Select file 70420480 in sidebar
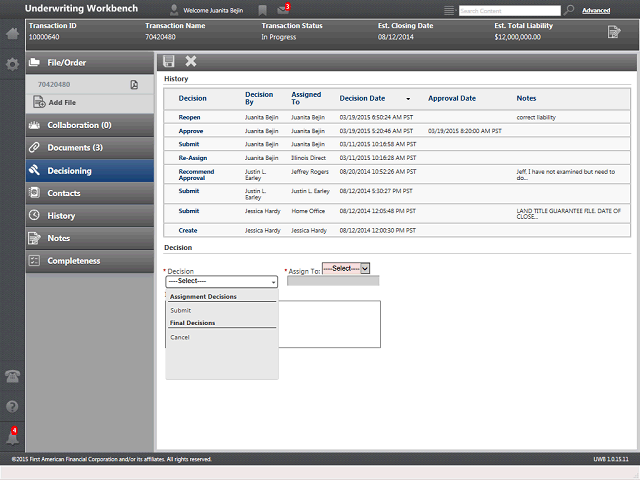 (x=54, y=84)
